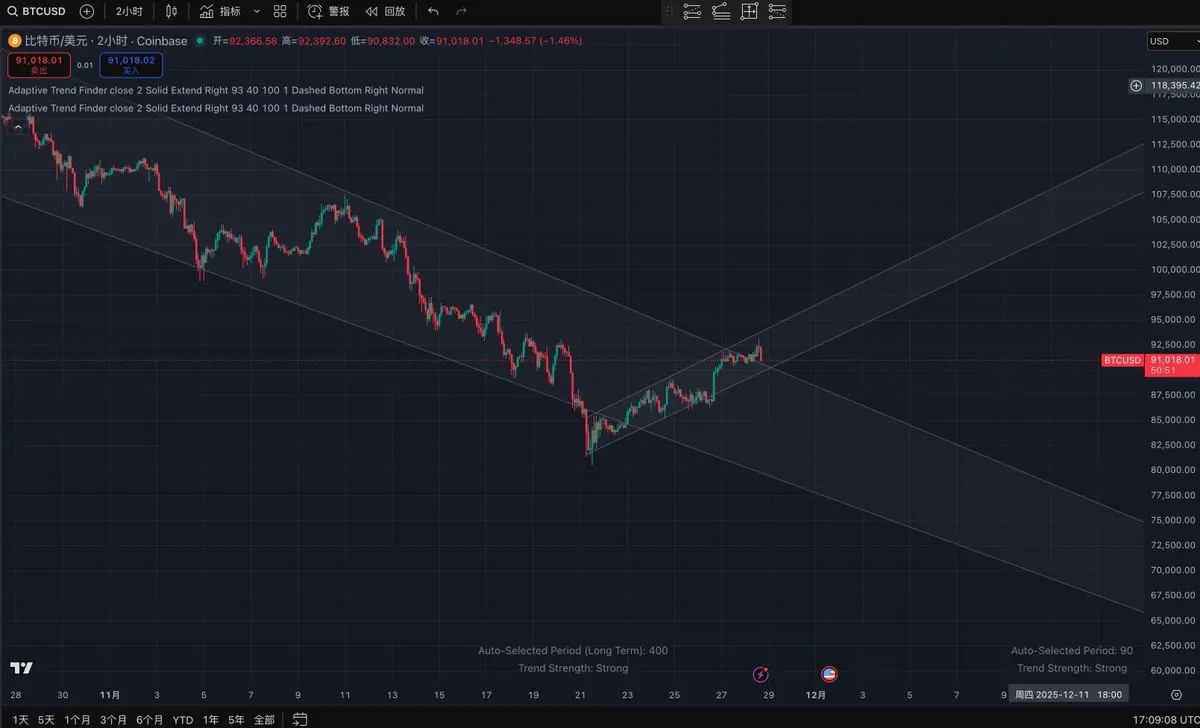Click the 收=91,018.01 close value
Viewport: 1200px width, 728px height.
pos(451,41)
